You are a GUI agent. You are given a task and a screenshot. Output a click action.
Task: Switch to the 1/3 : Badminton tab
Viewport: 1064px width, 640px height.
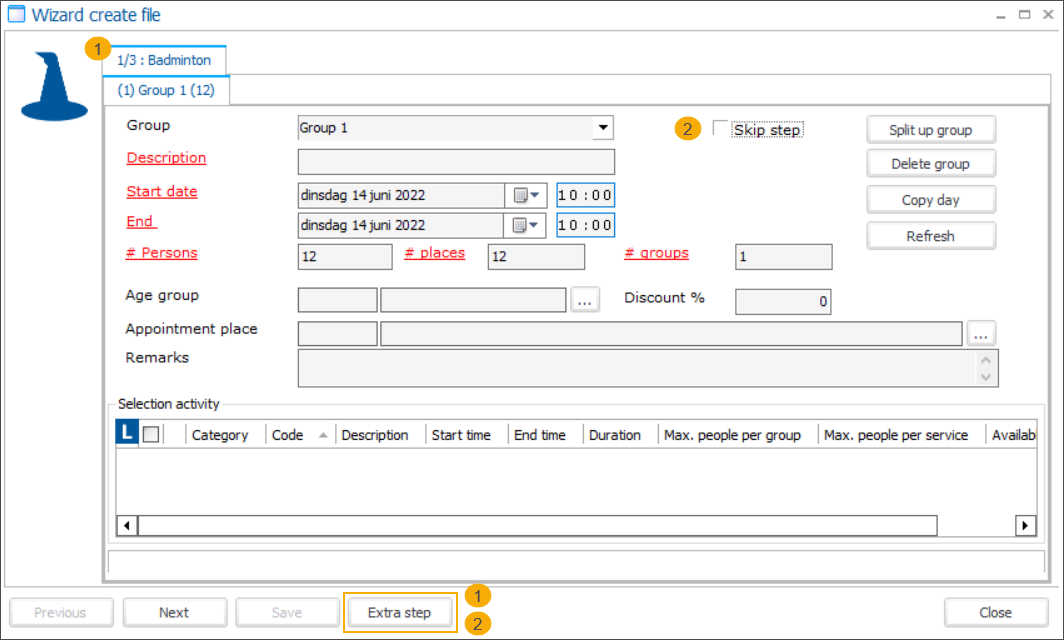point(165,60)
